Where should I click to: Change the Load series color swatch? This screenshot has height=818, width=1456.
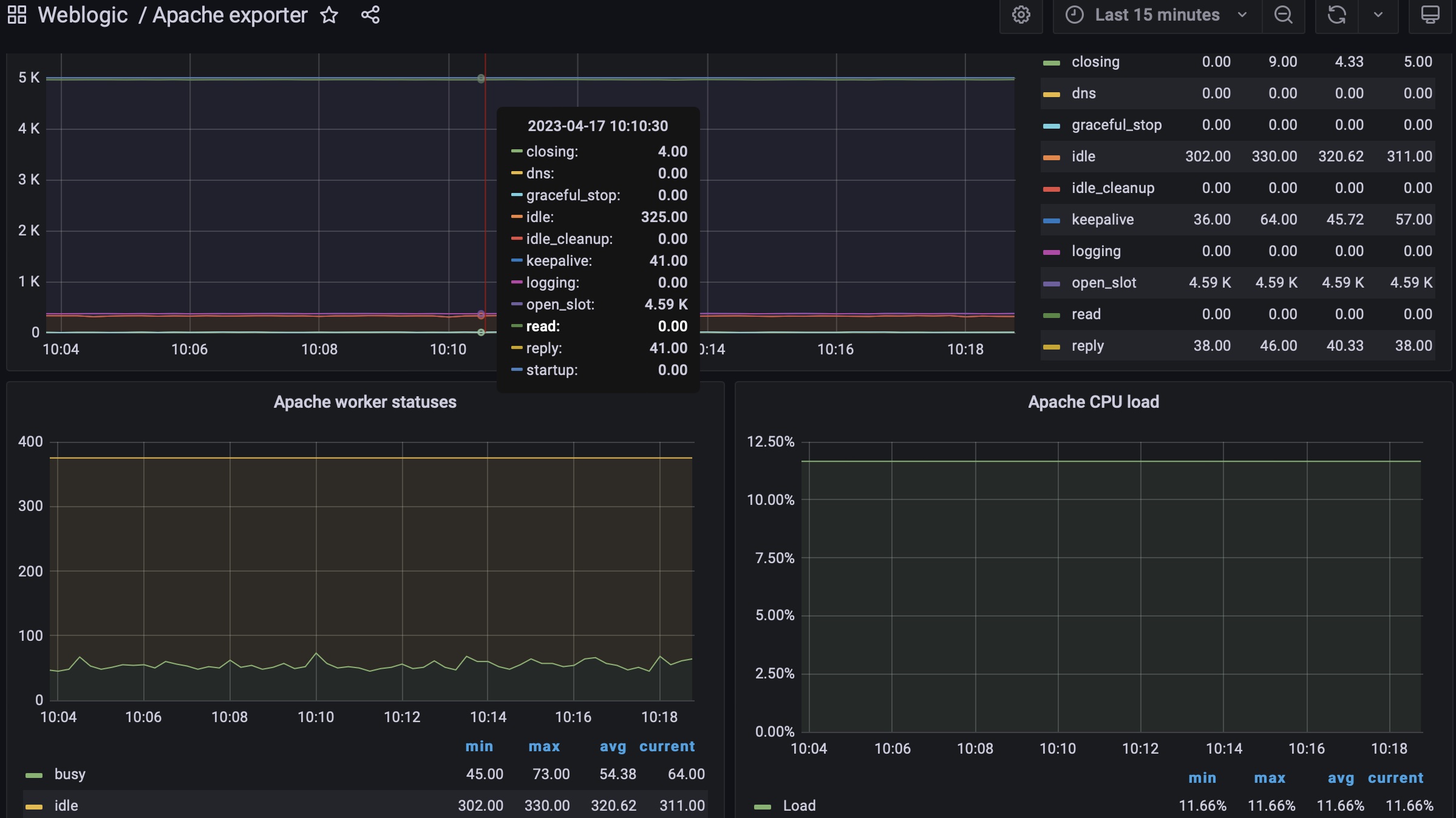click(763, 806)
